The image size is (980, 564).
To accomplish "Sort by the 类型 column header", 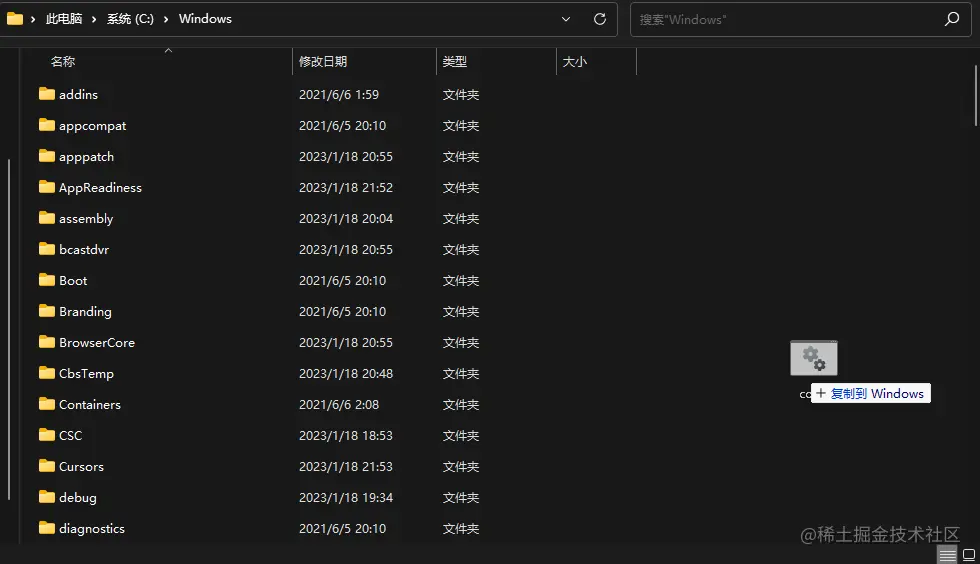I will point(454,61).
